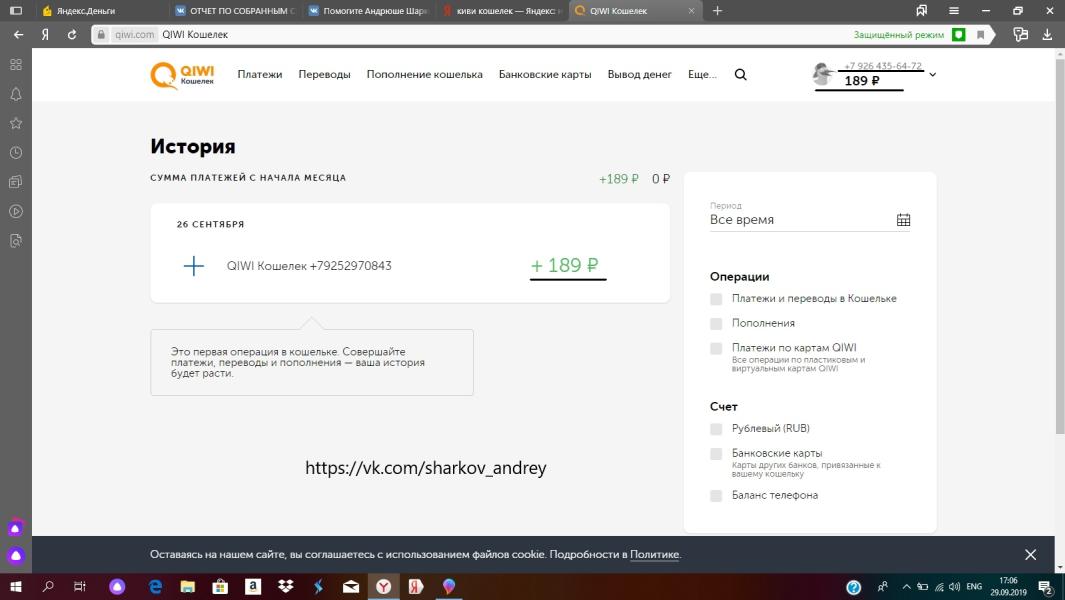This screenshot has width=1065, height=600.
Task: Open the Windows Start menu
Action: pos(16,586)
